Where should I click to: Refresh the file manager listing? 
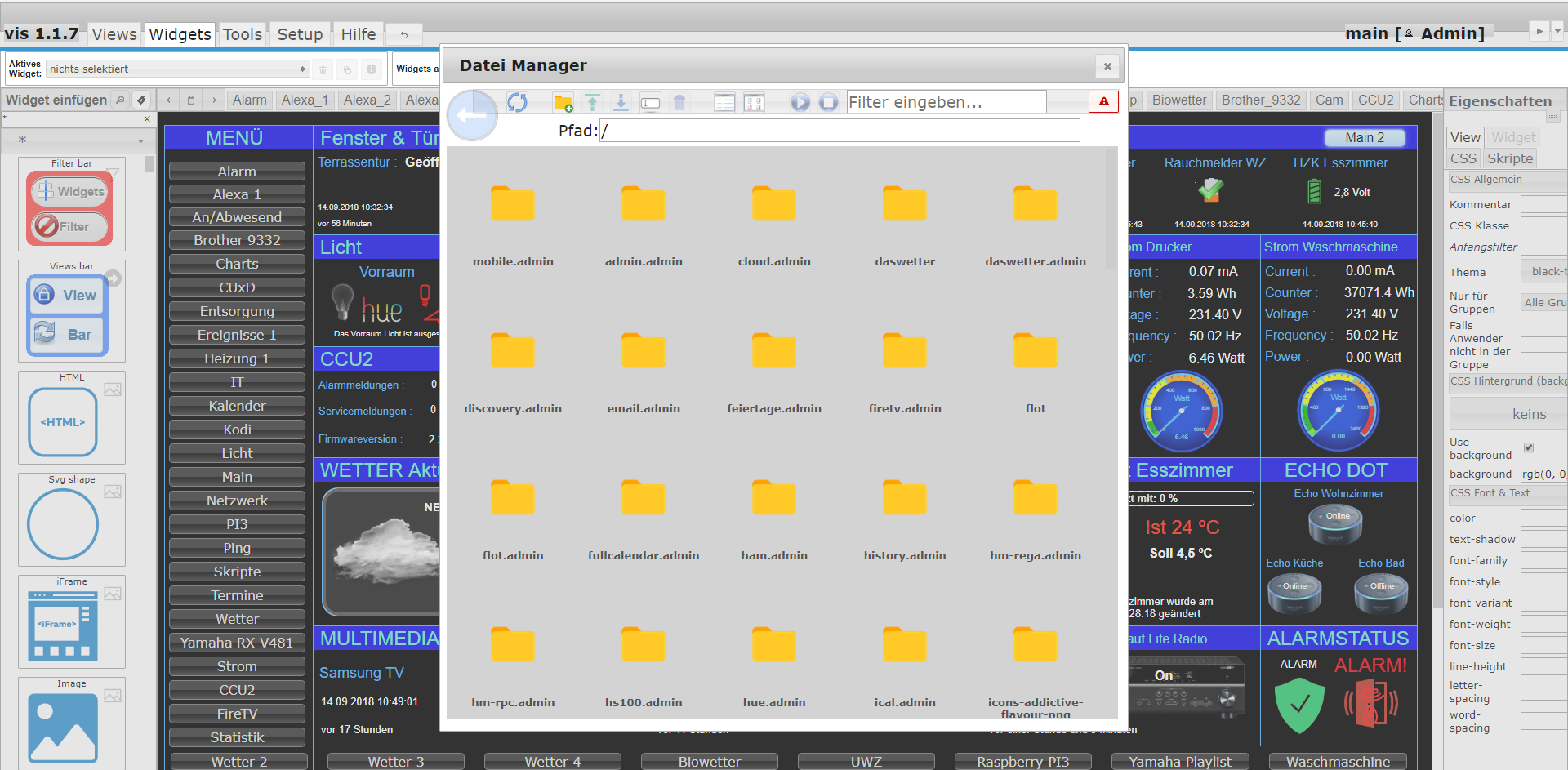(517, 102)
